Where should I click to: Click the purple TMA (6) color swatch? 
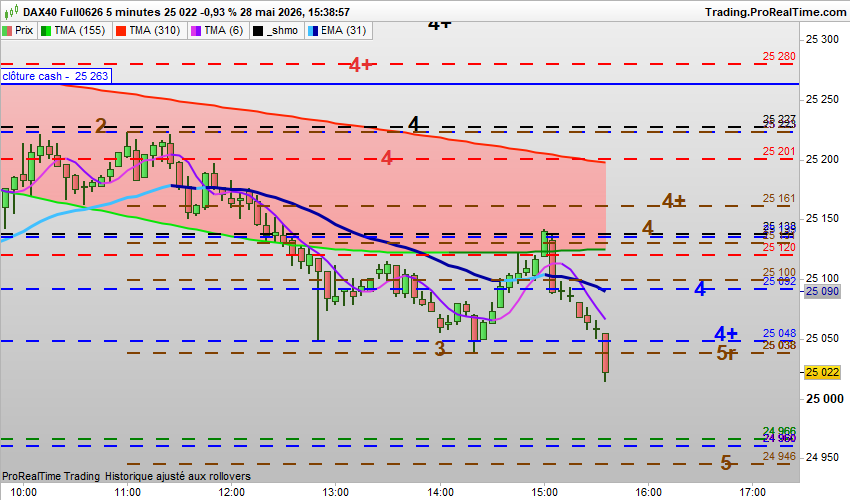coord(196,31)
